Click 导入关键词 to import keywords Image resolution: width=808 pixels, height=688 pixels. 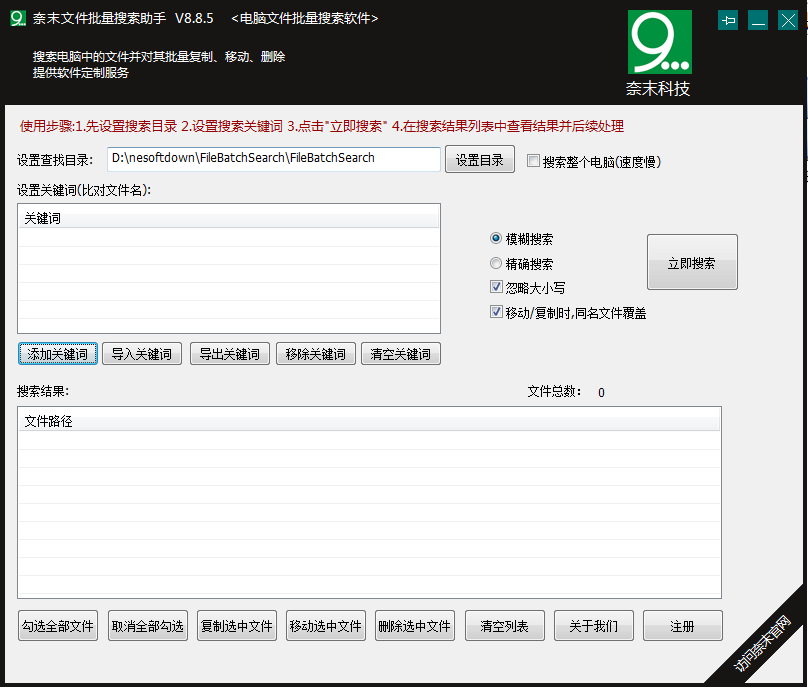point(143,353)
